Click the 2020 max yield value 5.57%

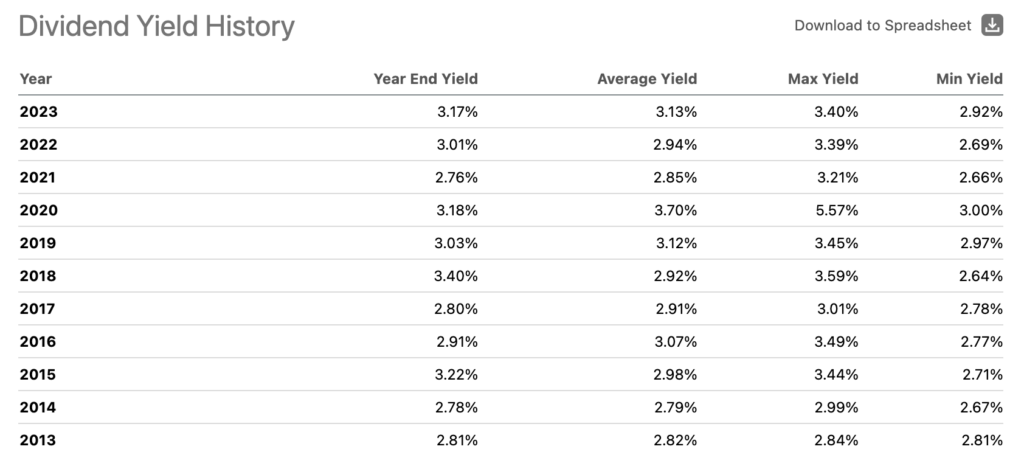coord(834,211)
